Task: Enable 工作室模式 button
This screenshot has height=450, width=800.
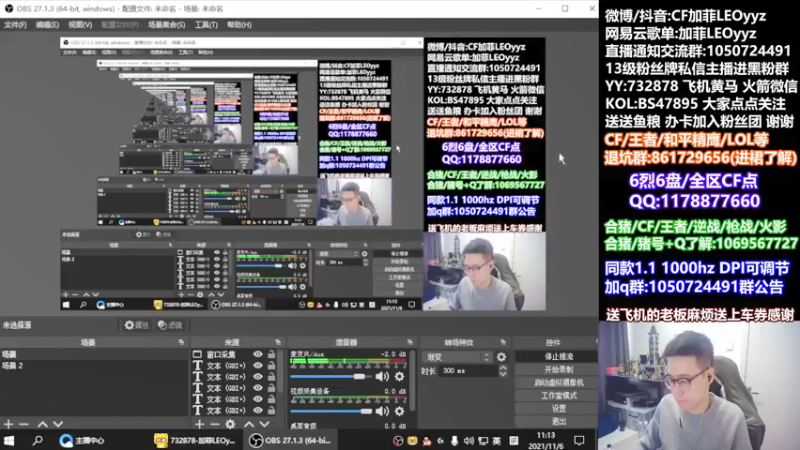Action: pos(559,395)
